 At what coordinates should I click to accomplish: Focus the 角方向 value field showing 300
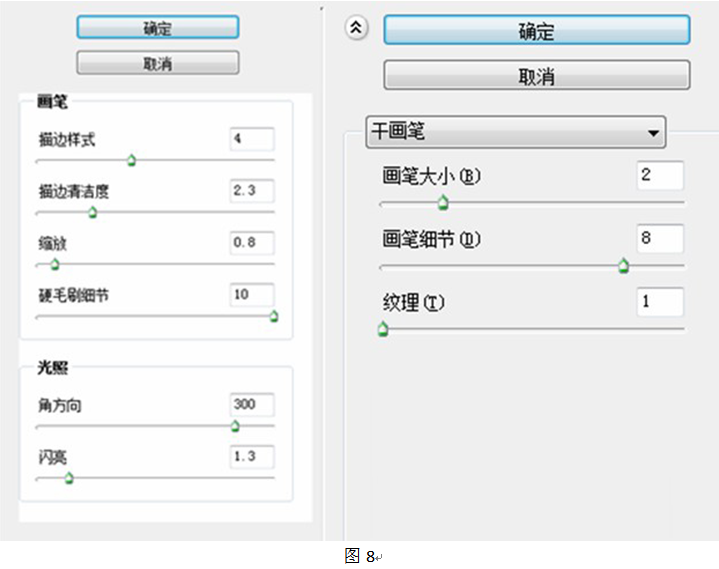(252, 404)
